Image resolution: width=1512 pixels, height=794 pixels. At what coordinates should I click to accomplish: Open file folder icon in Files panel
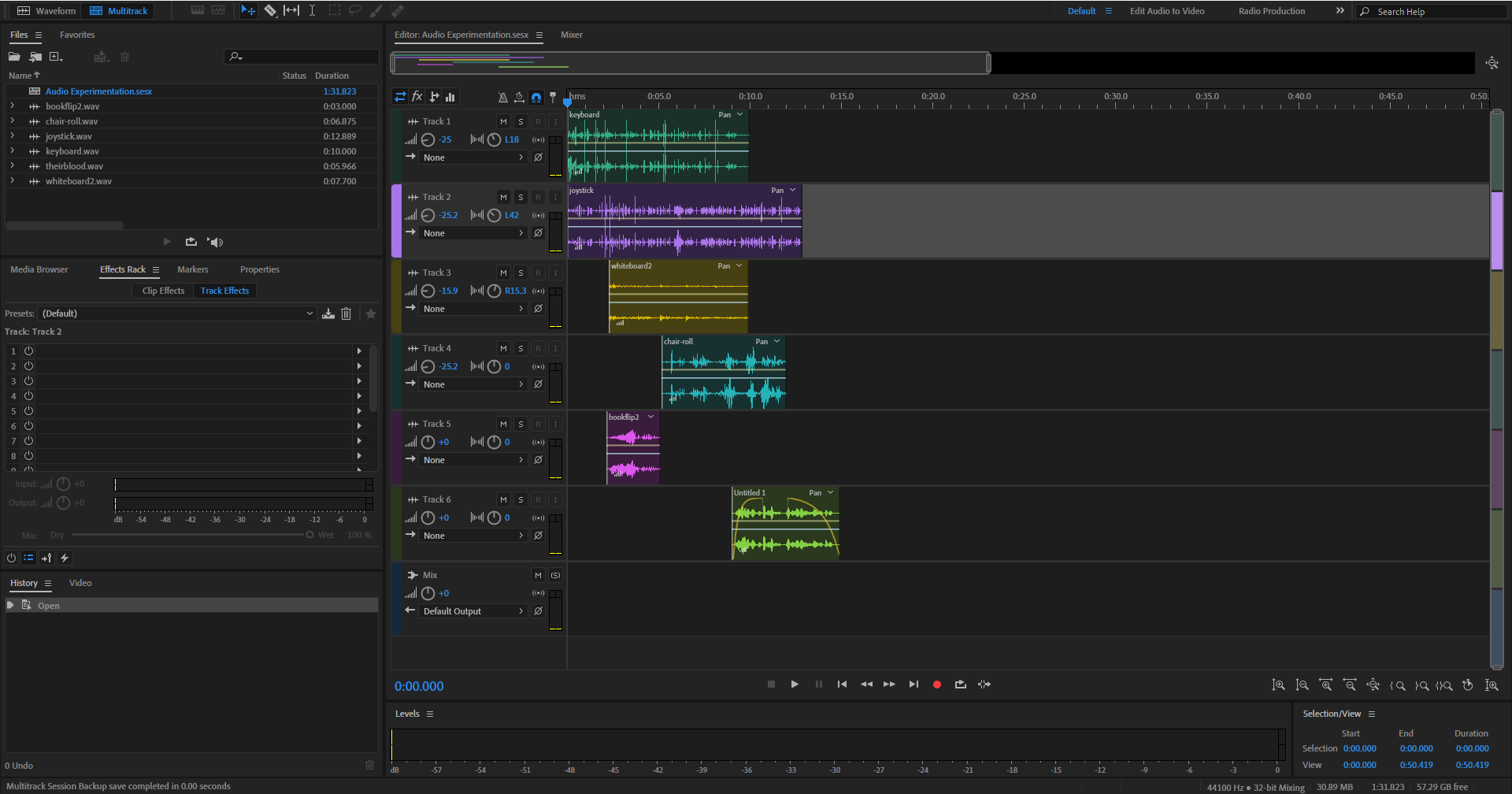(14, 57)
